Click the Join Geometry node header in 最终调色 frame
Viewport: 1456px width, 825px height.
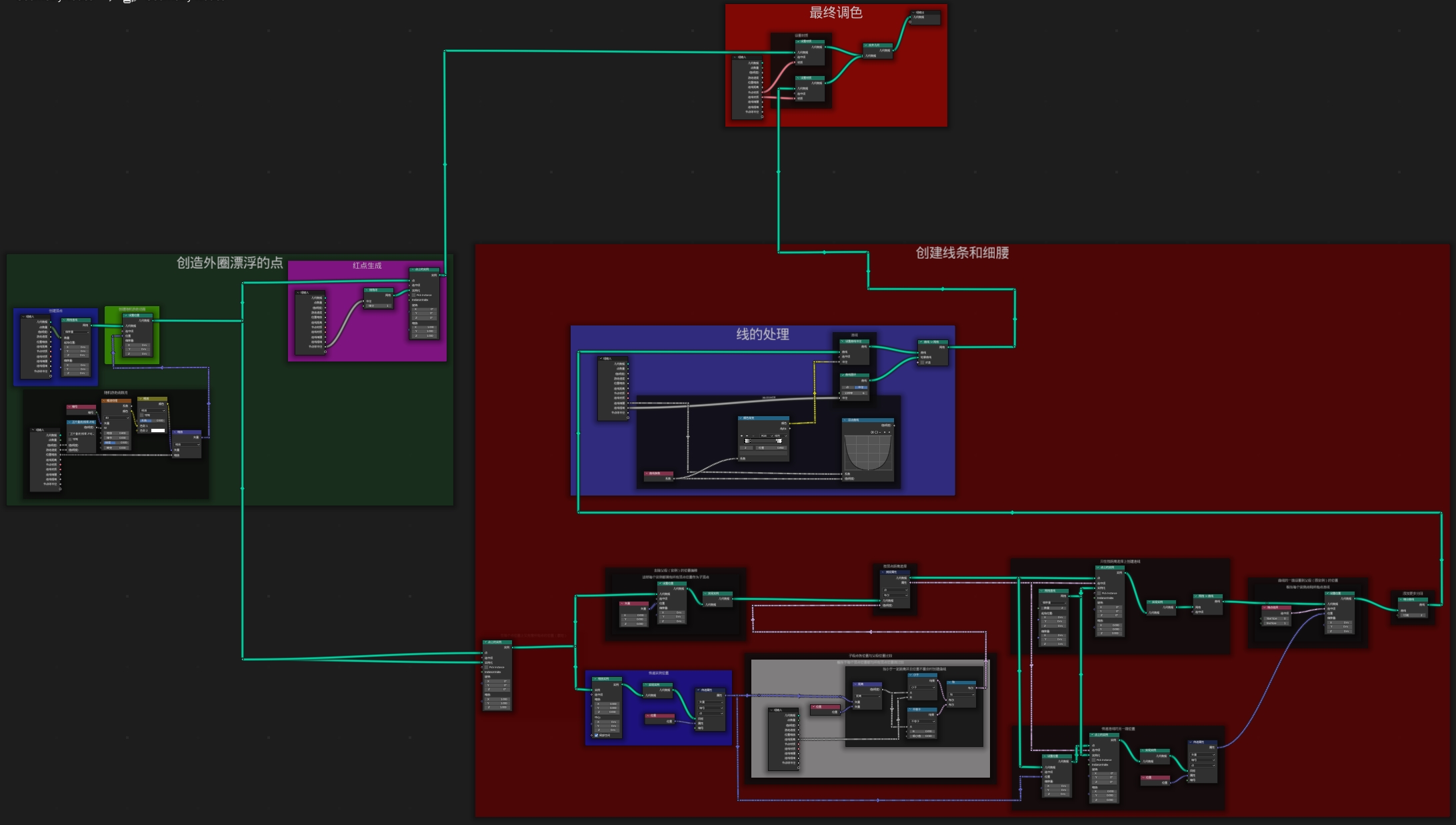point(879,45)
